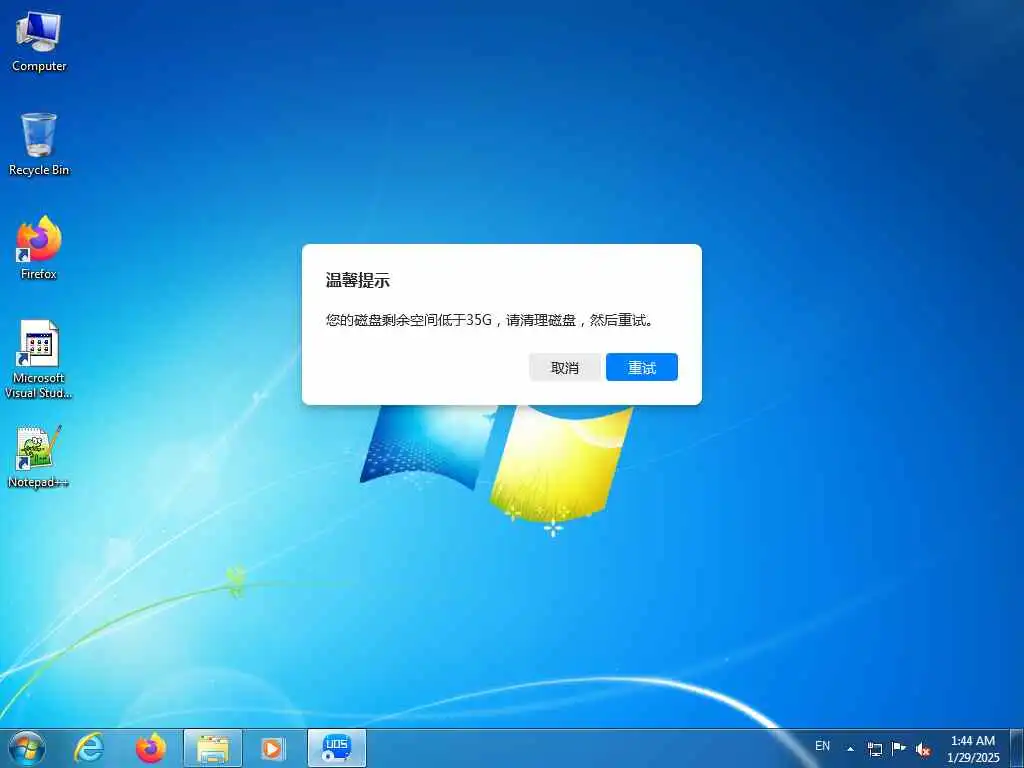Open Windows Explorer from the taskbar
Image resolution: width=1024 pixels, height=768 pixels.
[x=213, y=748]
